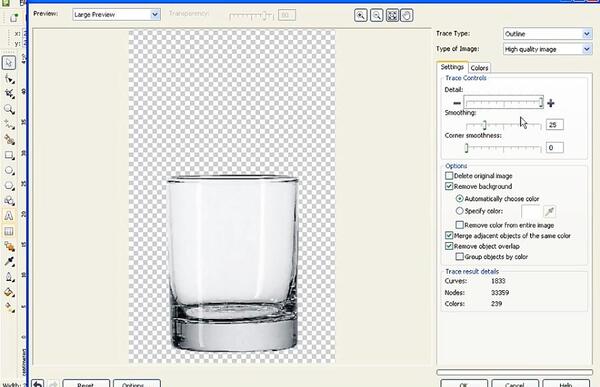Screen dimensions: 600x387
Task: Enable Delete original image checkbox
Action: [x=449, y=176]
